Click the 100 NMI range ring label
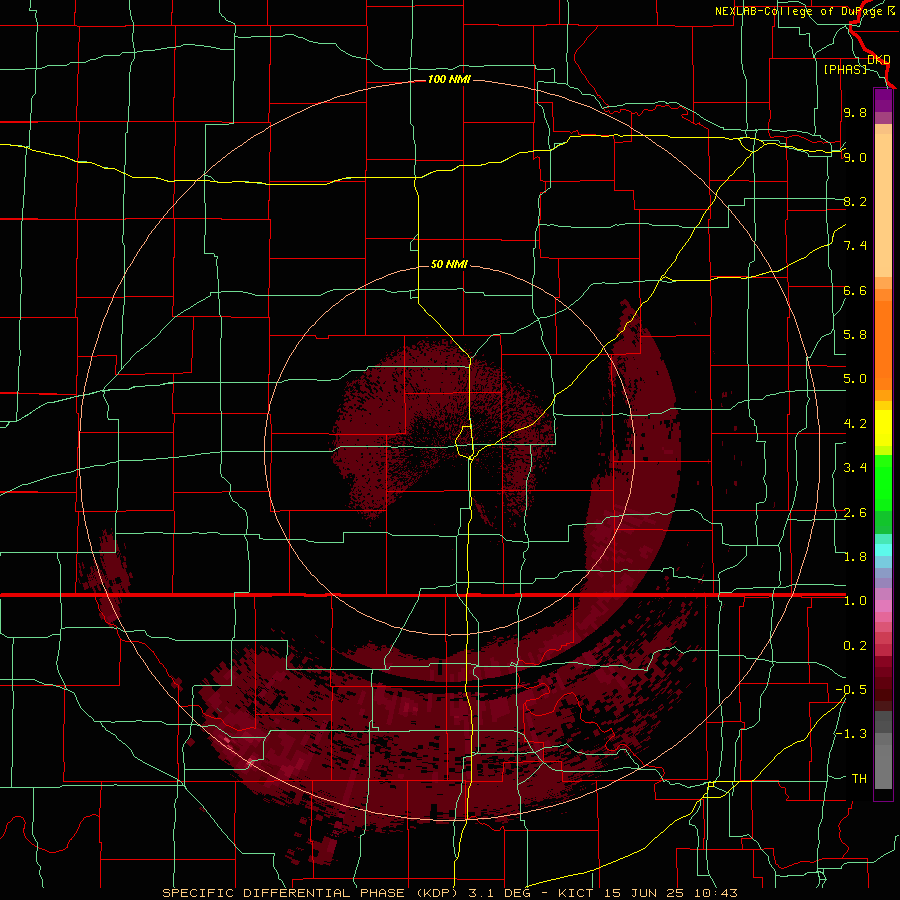The height and width of the screenshot is (900, 900). point(449,79)
